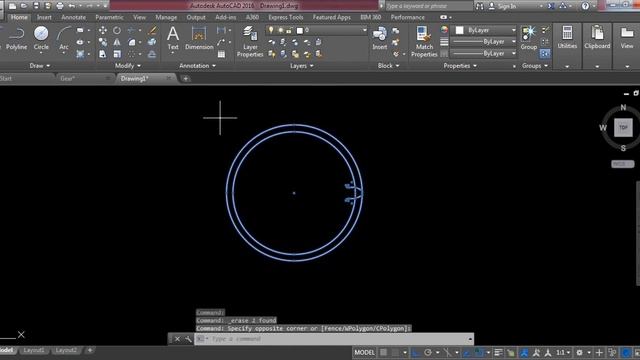Open the color wheel in Properties panel
The width and height of the screenshot is (640, 360).
pyautogui.click(x=444, y=30)
